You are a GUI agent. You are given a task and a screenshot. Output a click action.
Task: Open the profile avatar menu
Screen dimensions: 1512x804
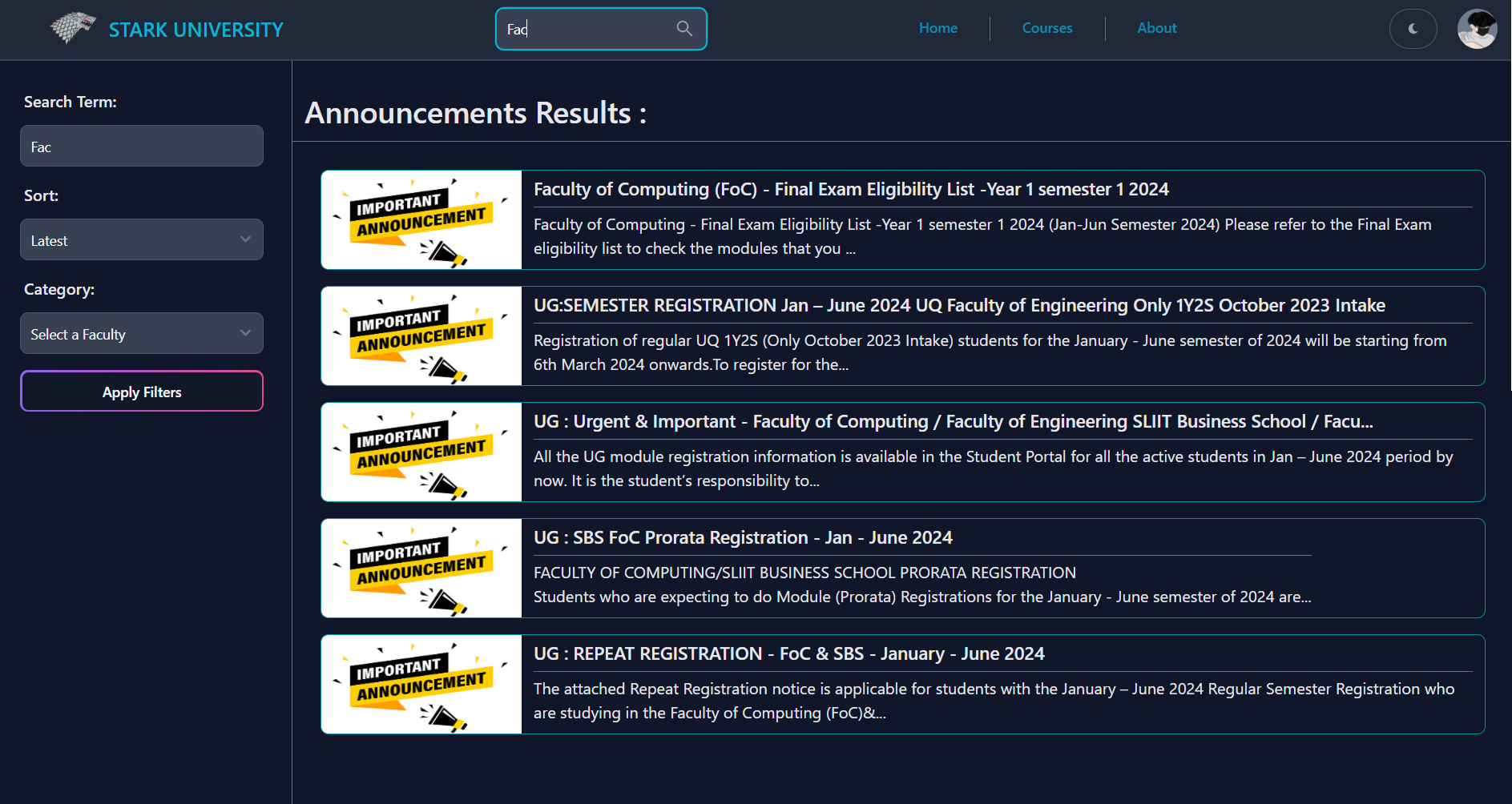[1478, 29]
